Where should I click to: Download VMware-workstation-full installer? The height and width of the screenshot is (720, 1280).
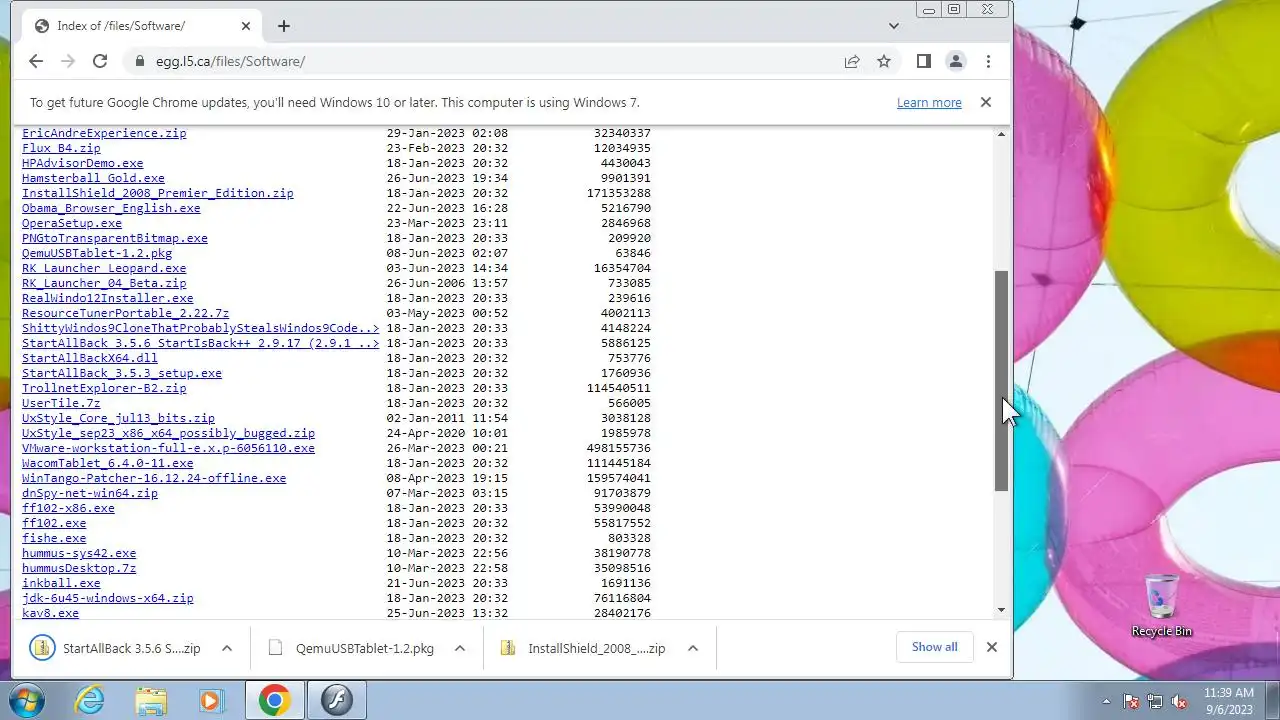click(x=168, y=448)
